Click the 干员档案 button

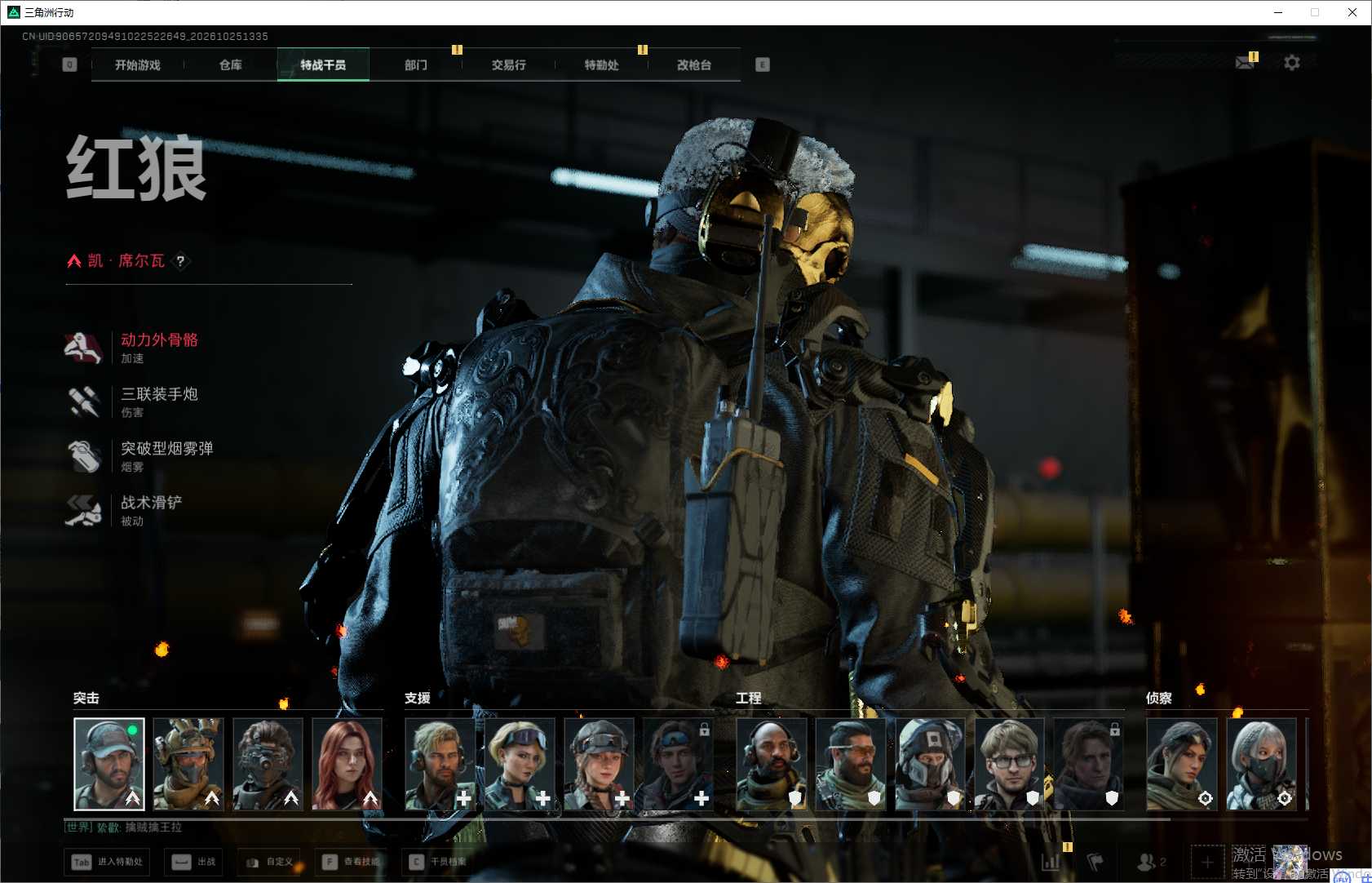tap(438, 862)
